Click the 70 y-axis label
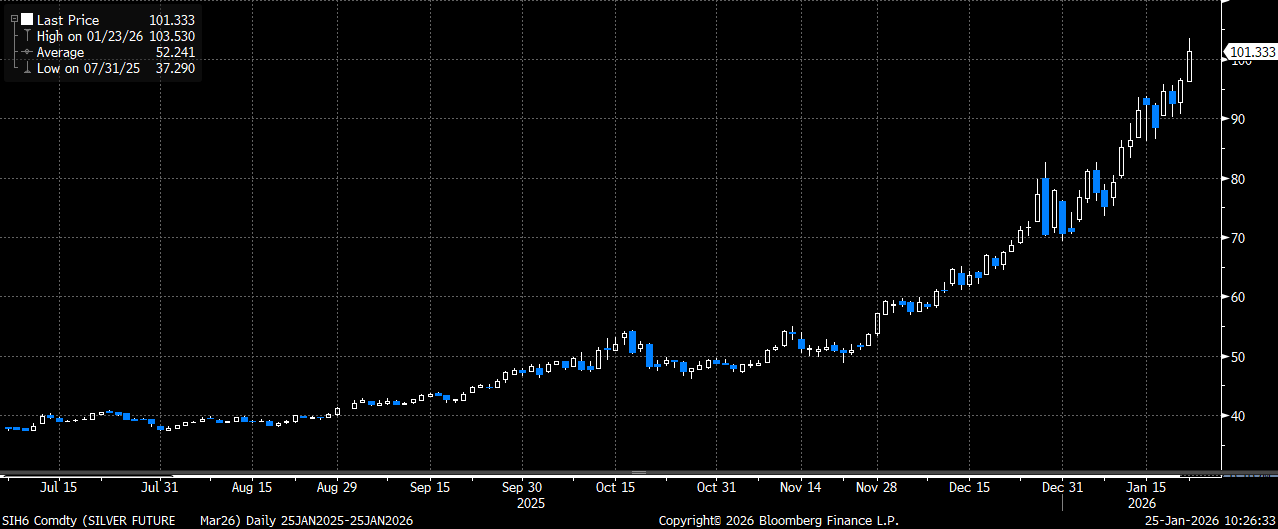Screen dimensions: 1278x529 (x=1239, y=238)
